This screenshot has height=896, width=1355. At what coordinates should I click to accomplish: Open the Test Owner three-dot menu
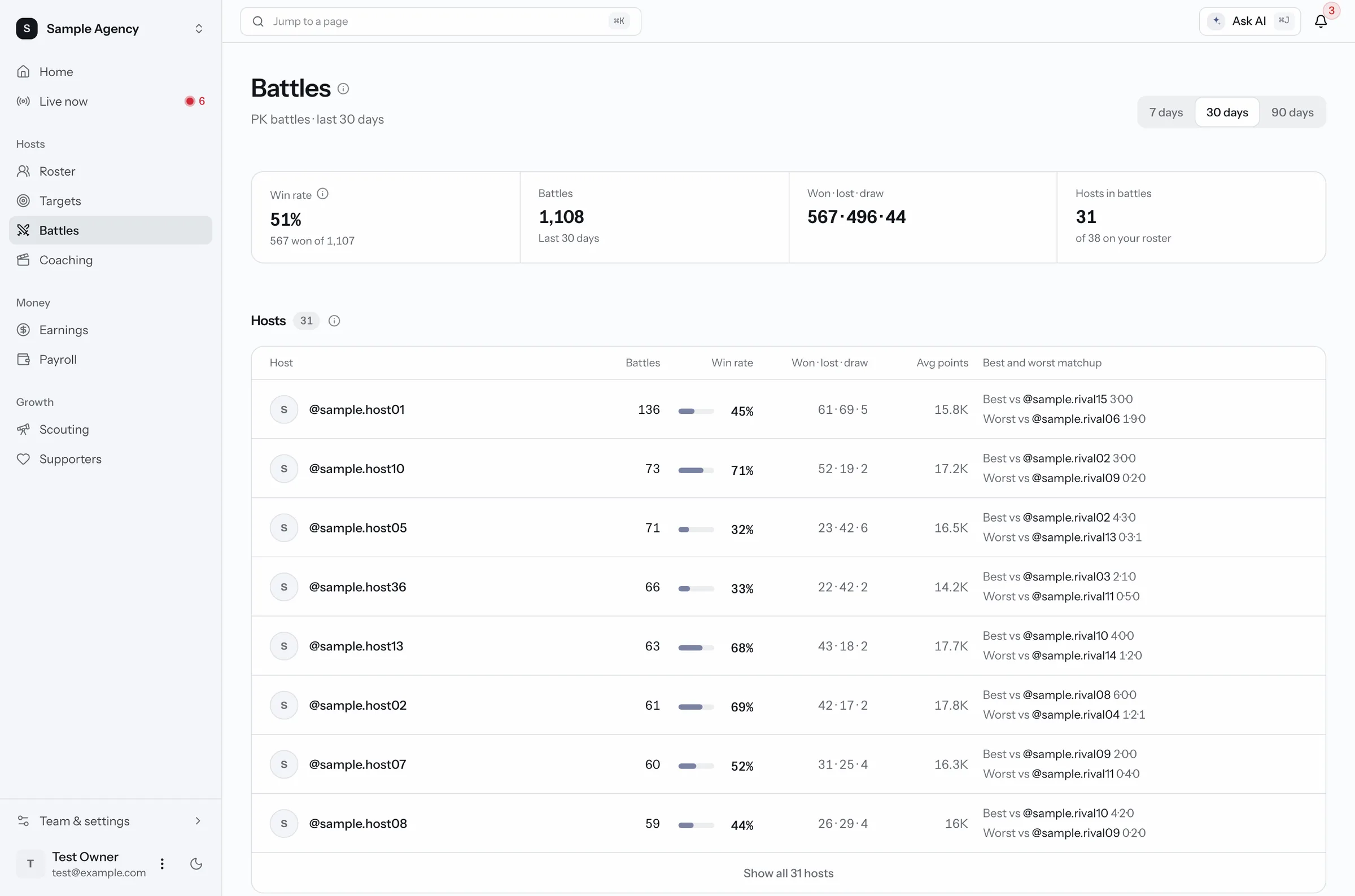point(162,863)
